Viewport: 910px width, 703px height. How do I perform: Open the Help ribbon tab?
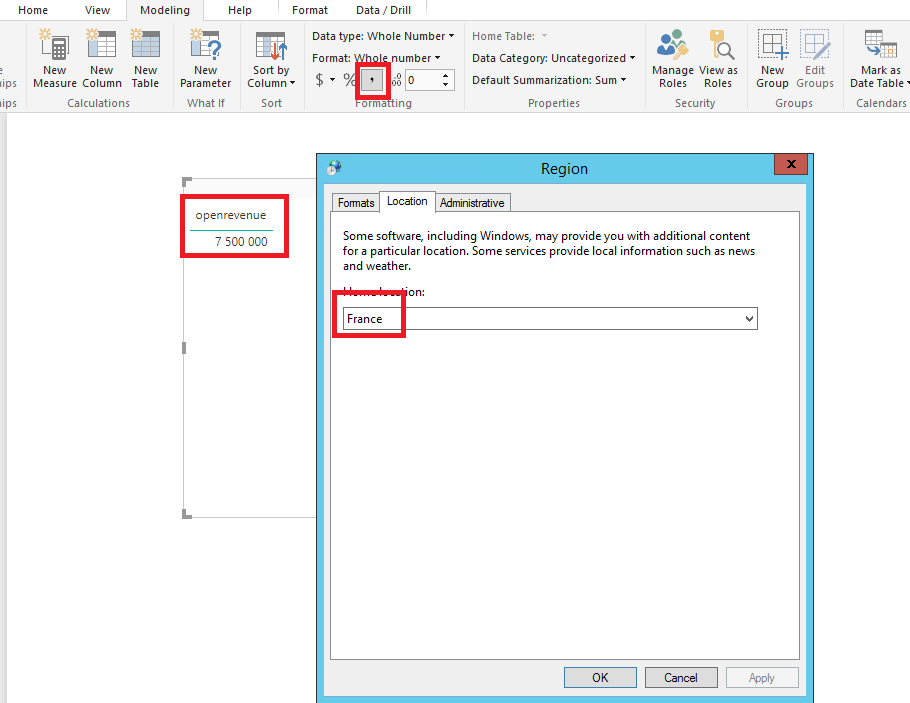(x=240, y=10)
